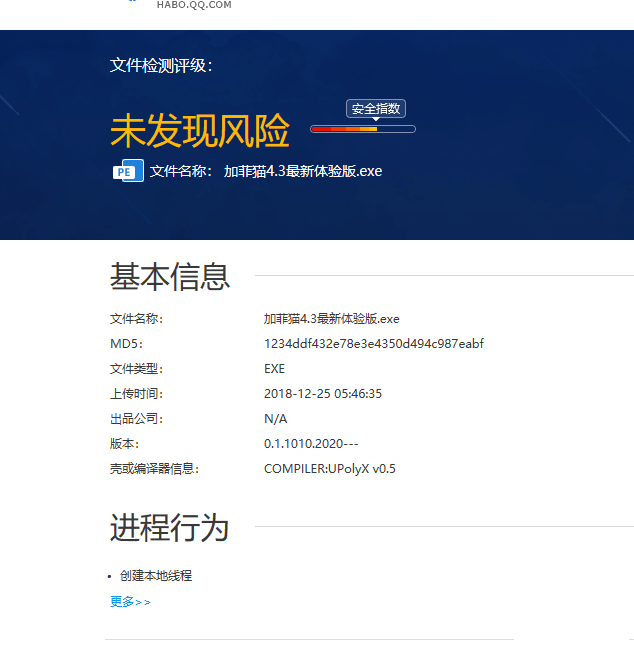Click the 进程行为 section heading
This screenshot has width=634, height=648.
click(x=170, y=528)
